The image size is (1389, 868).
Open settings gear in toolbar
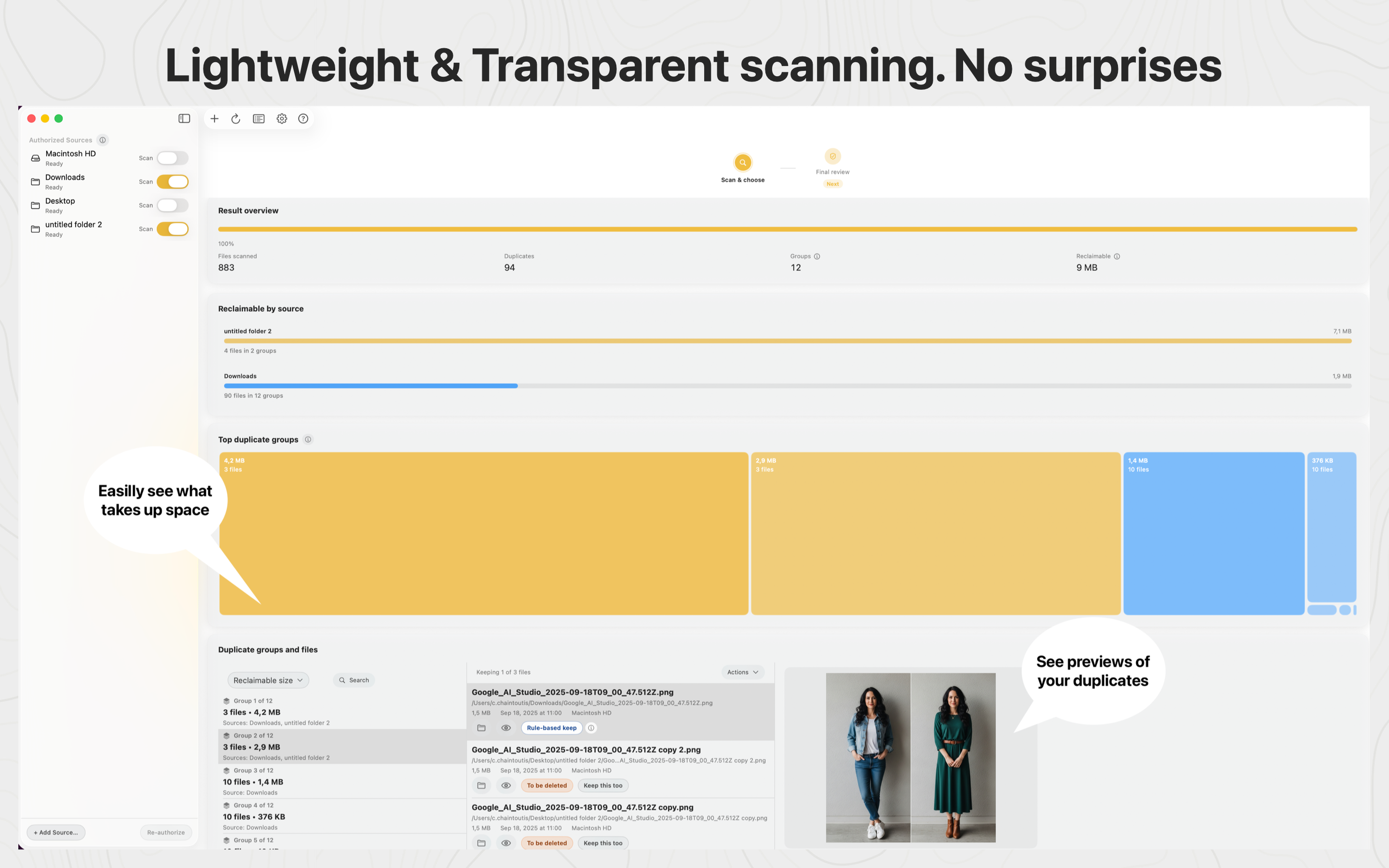point(282,119)
